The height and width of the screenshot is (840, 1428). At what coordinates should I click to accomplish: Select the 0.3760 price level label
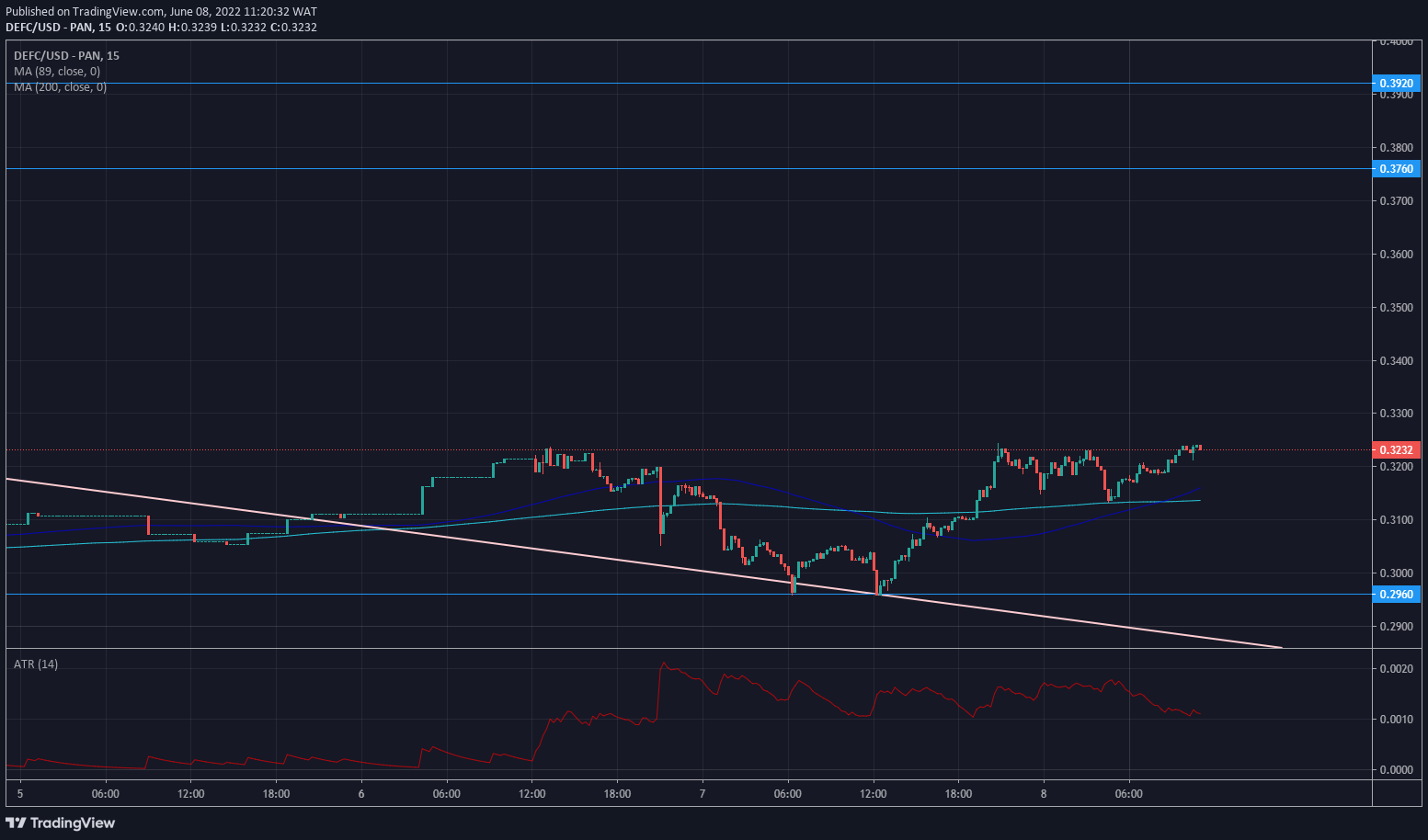(1396, 169)
